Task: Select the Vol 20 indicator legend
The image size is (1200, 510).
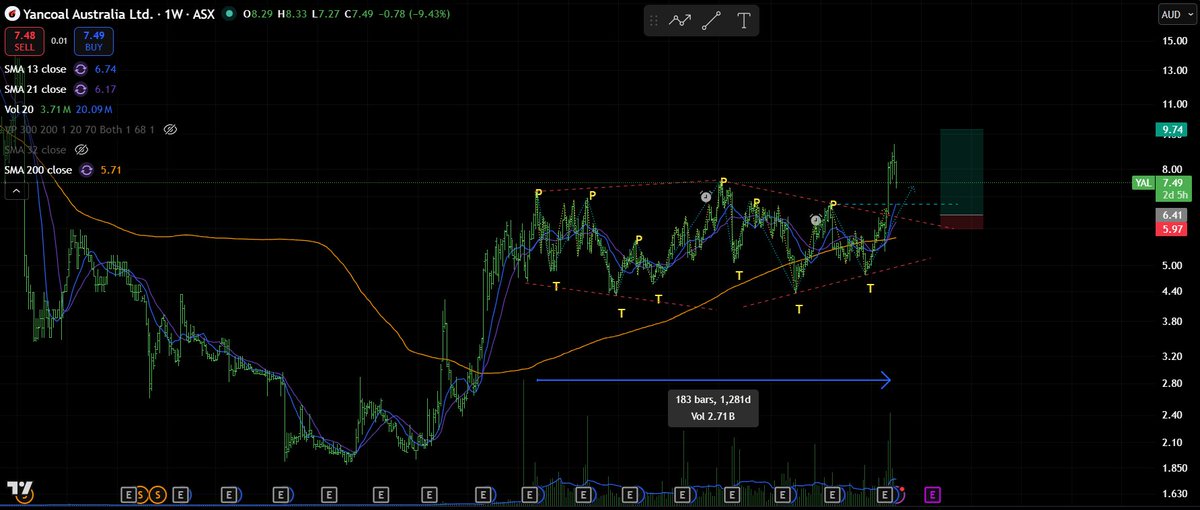Action: [x=19, y=109]
